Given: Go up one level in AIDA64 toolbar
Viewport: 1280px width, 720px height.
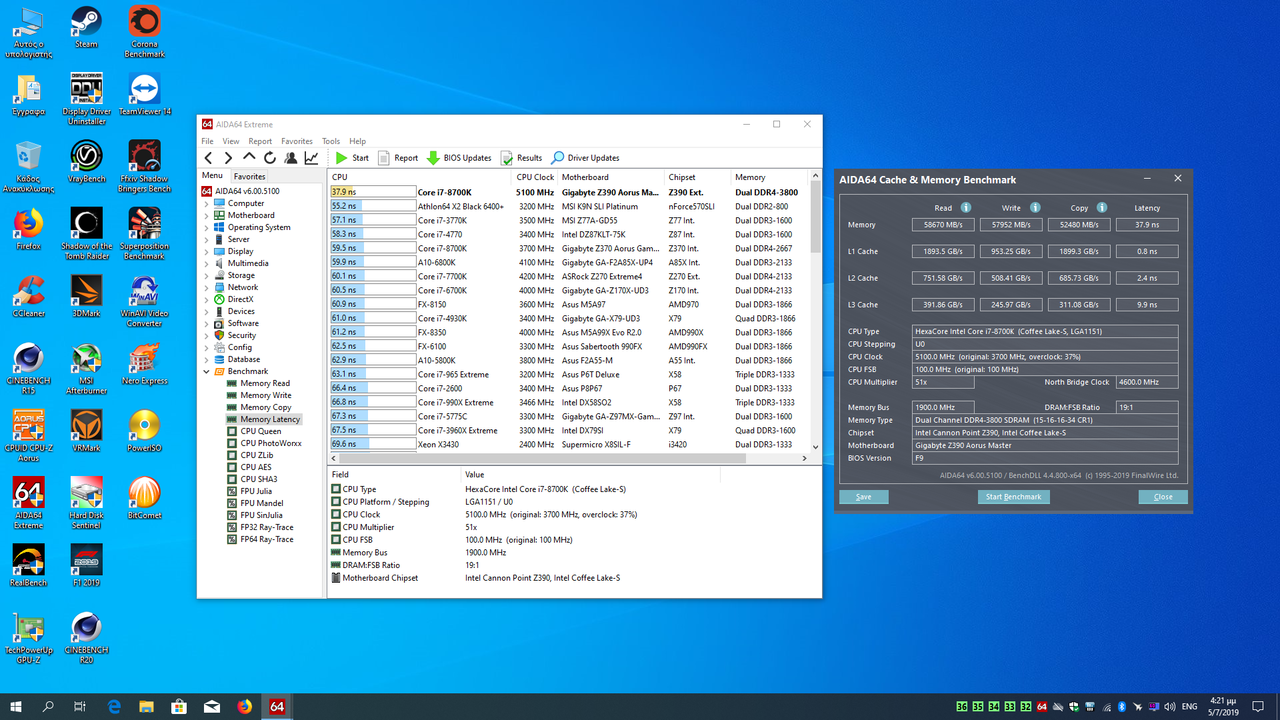Looking at the screenshot, I should tap(249, 157).
